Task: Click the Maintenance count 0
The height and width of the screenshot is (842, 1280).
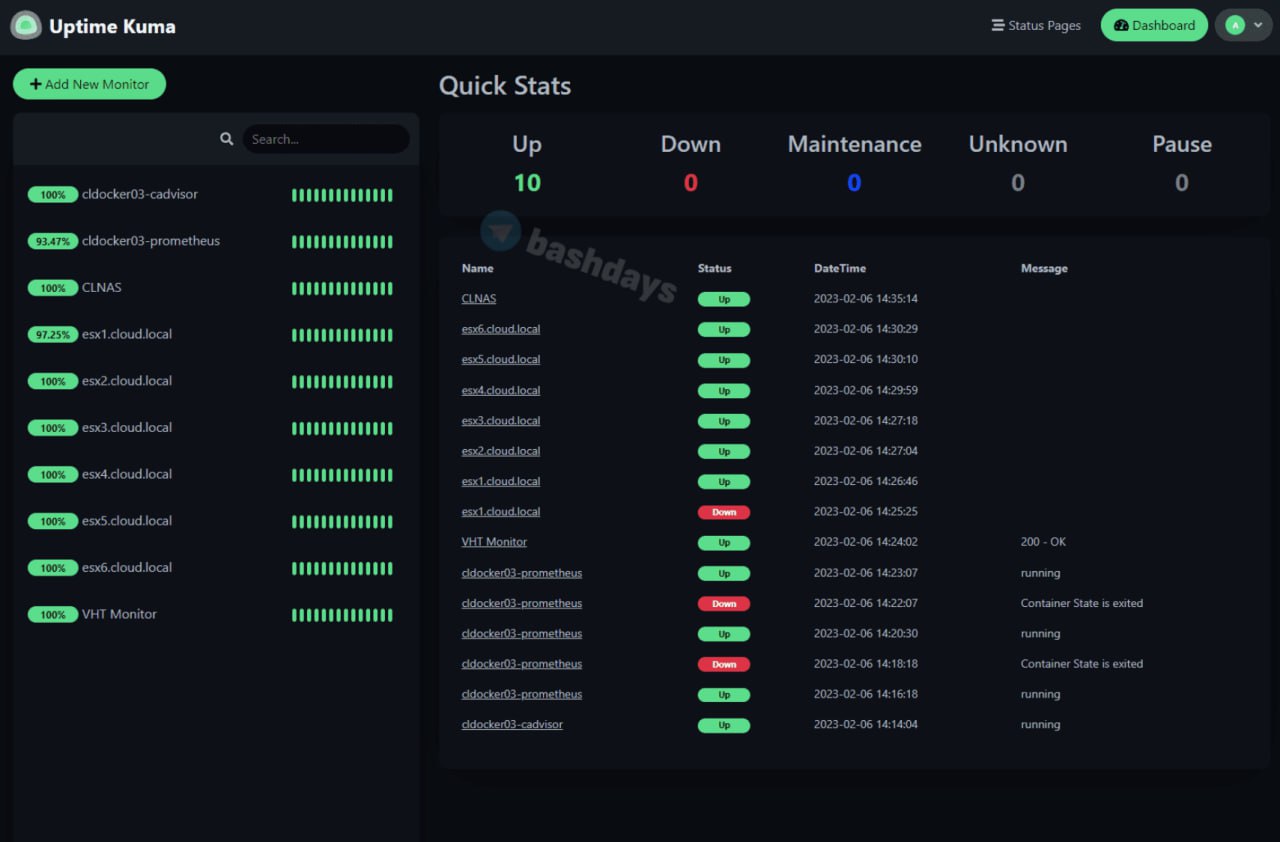Action: click(x=854, y=183)
